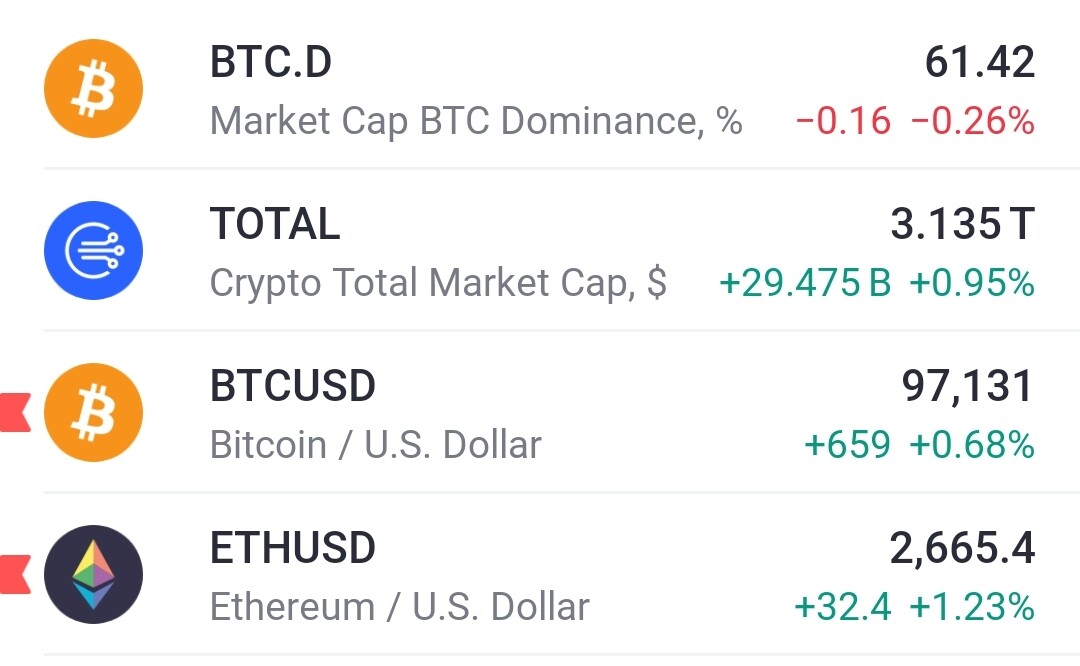The height and width of the screenshot is (666, 1080).
Task: Click the 2,665.4 Ethereum price
Action: (x=962, y=548)
